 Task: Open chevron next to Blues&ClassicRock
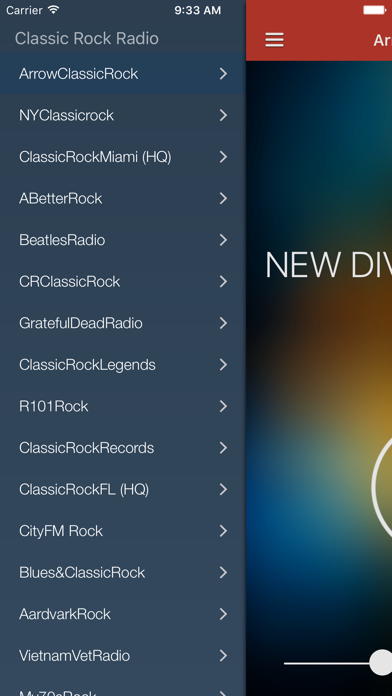[x=223, y=573]
